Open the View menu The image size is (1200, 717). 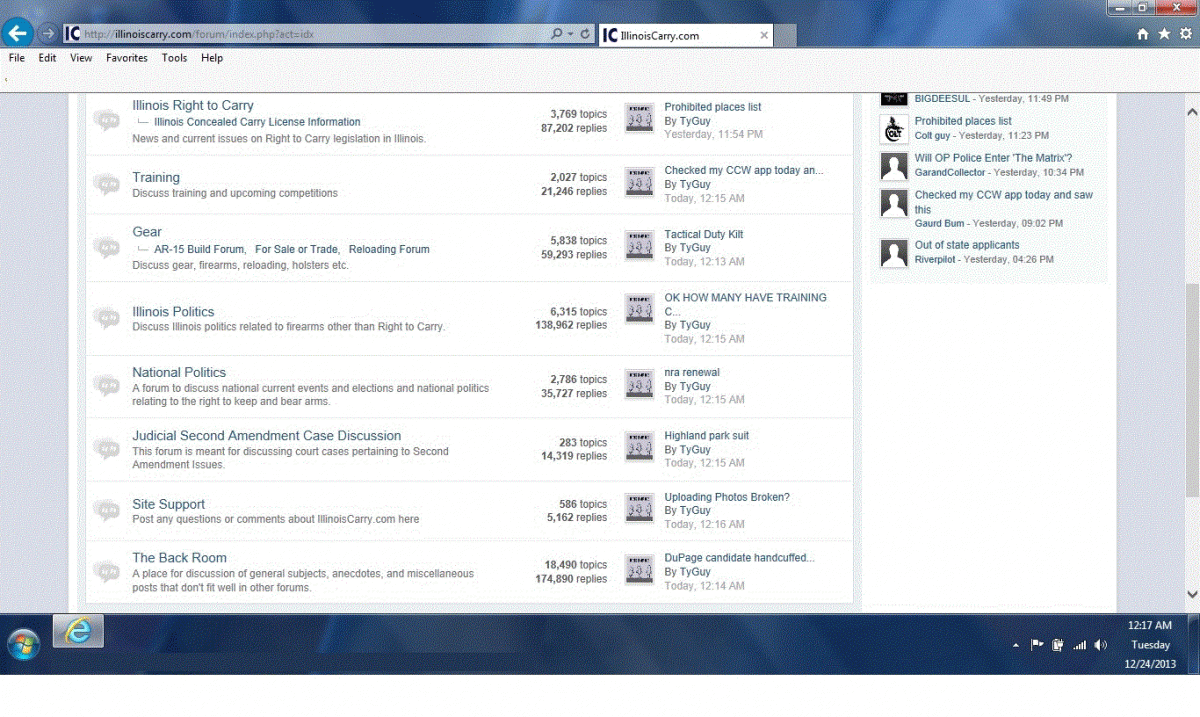pyautogui.click(x=81, y=58)
